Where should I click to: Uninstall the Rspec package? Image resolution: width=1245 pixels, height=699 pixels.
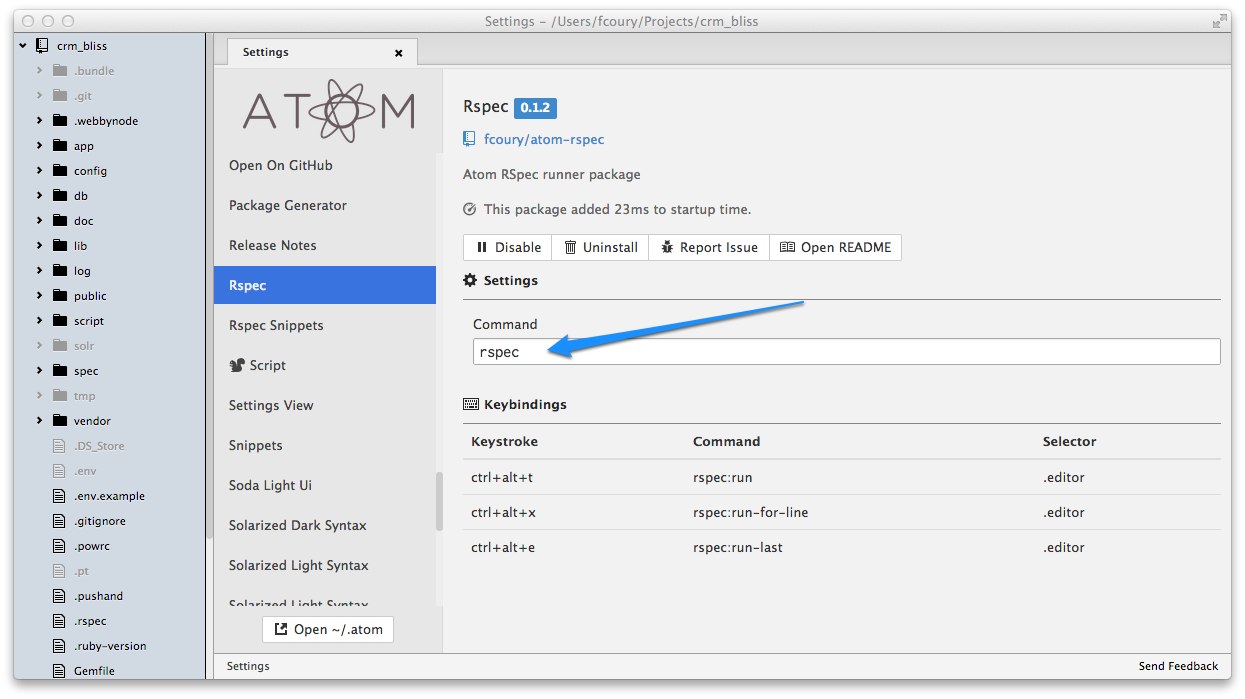tap(600, 247)
